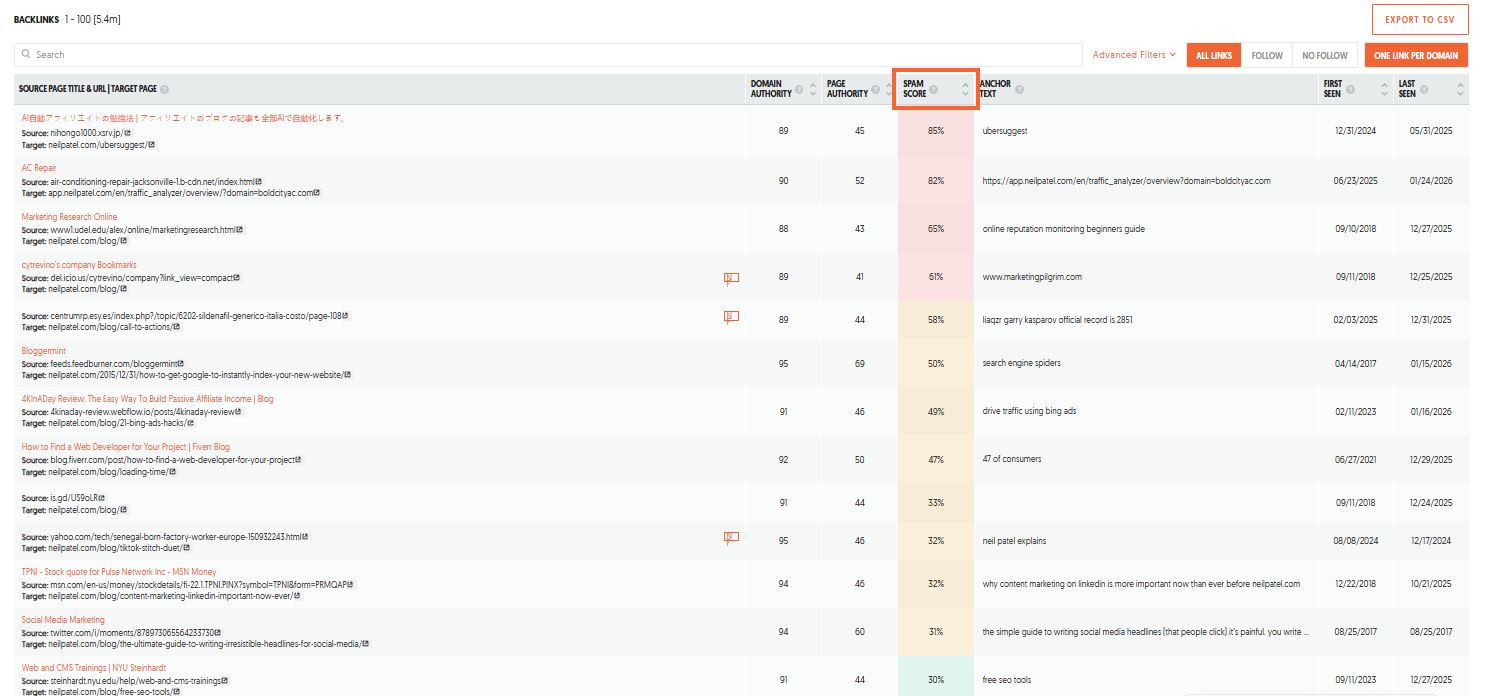
Task: Click help icon next to Domain Authority
Action: click(799, 91)
